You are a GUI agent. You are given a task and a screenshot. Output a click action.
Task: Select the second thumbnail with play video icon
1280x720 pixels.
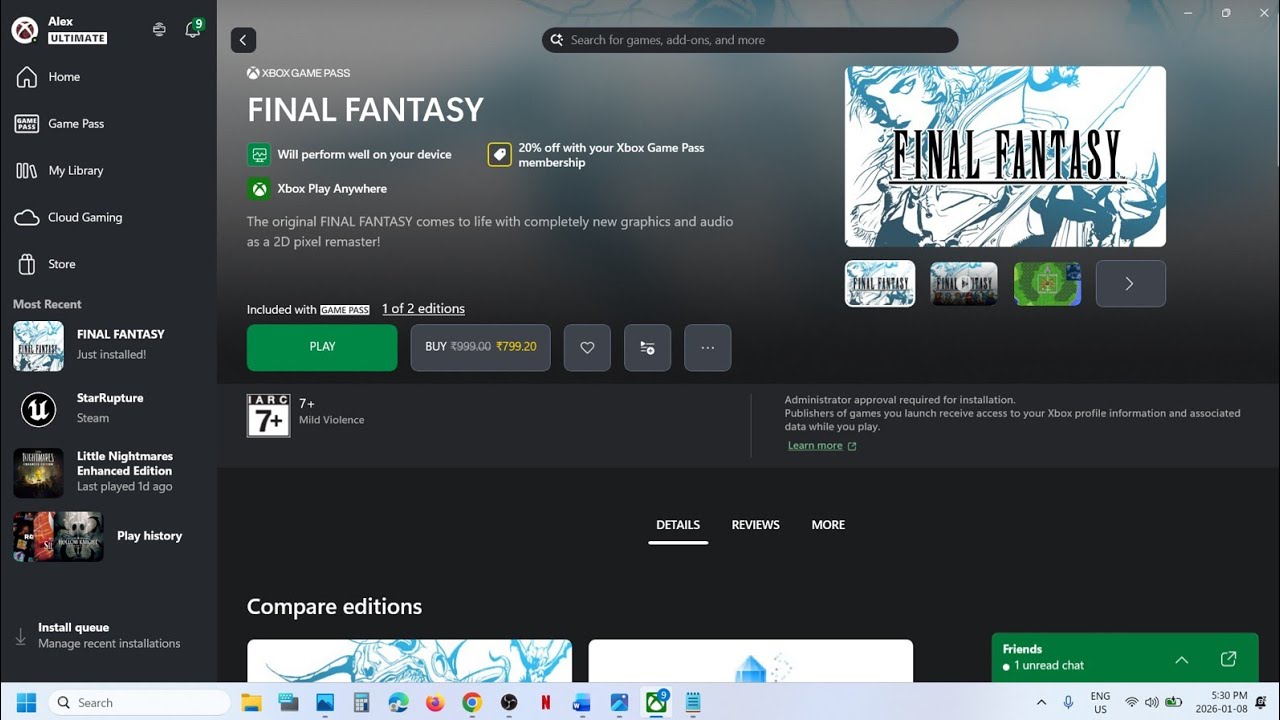point(964,284)
